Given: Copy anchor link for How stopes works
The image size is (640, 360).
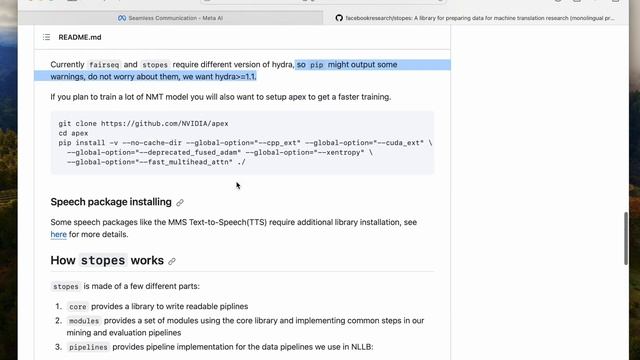Looking at the screenshot, I should coord(172,261).
